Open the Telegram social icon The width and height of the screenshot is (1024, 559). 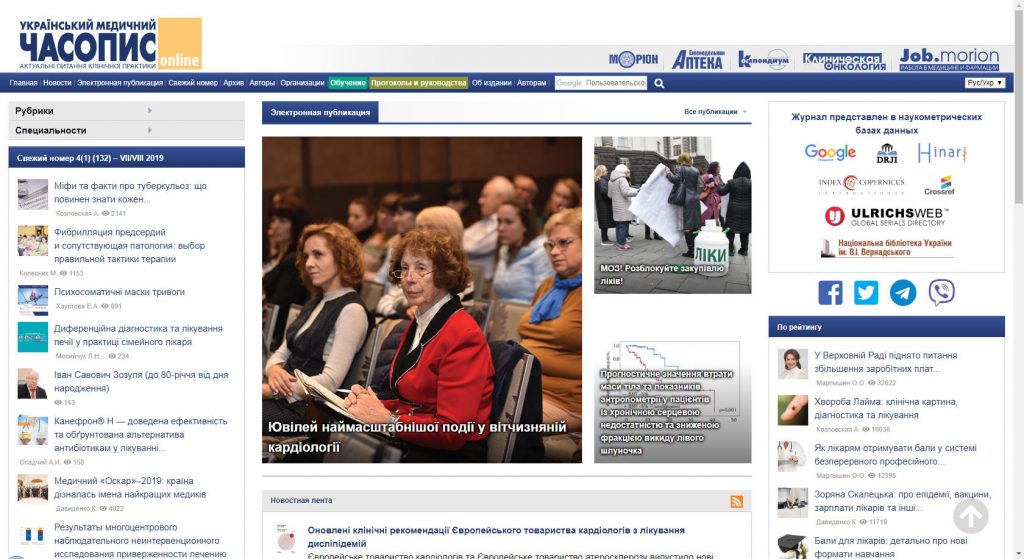pyautogui.click(x=903, y=292)
